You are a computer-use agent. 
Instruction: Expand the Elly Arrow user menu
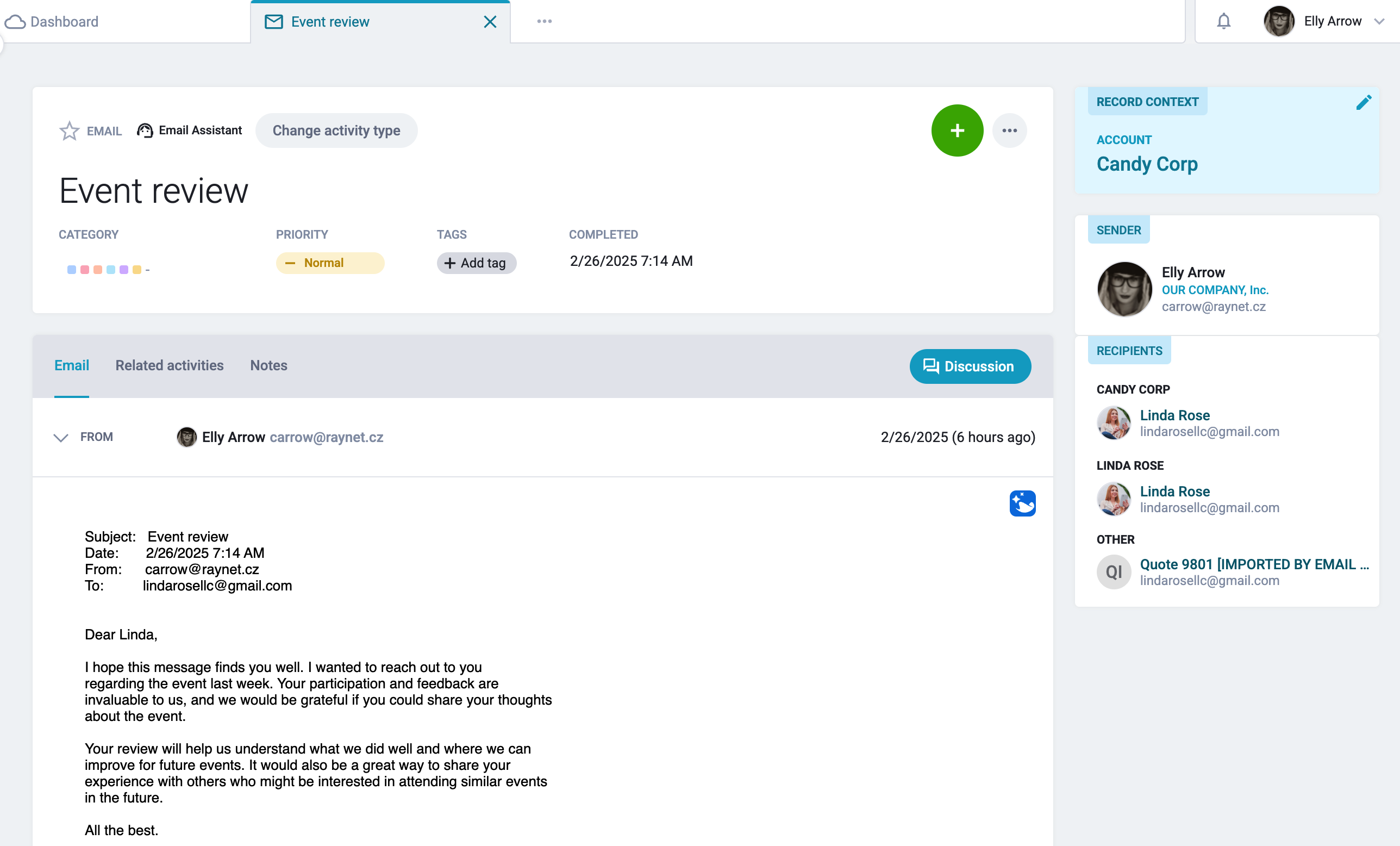pos(1379,22)
